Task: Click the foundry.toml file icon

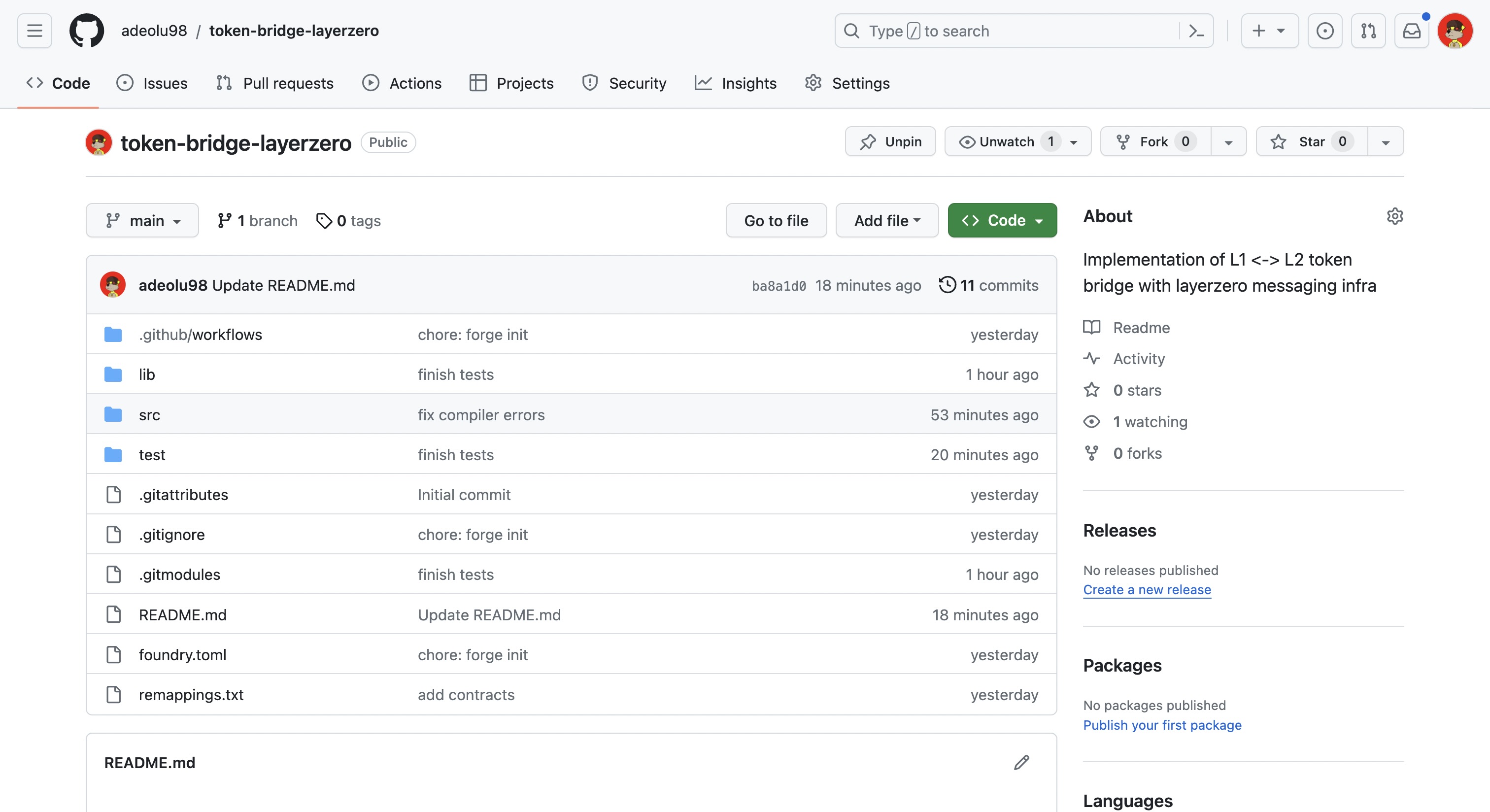Action: tap(113, 655)
